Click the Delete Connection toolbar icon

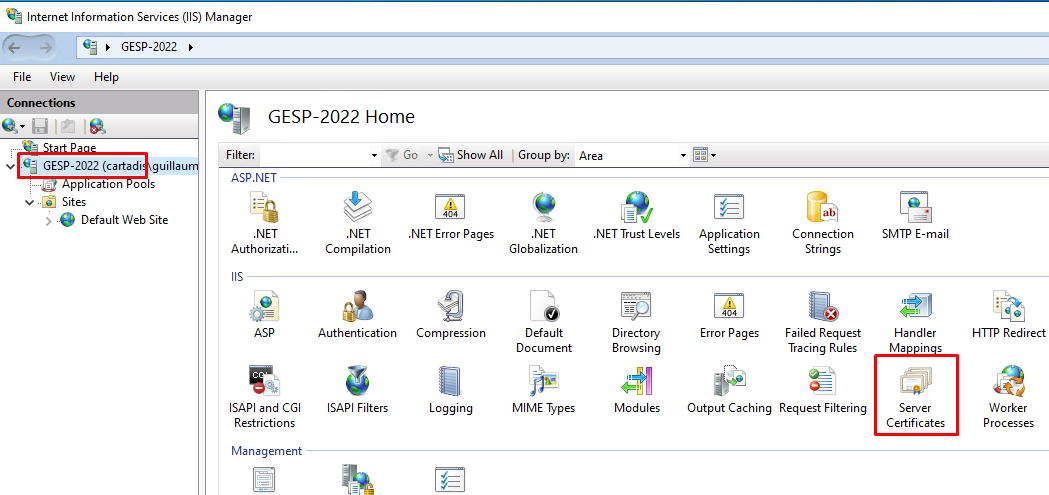[x=98, y=126]
